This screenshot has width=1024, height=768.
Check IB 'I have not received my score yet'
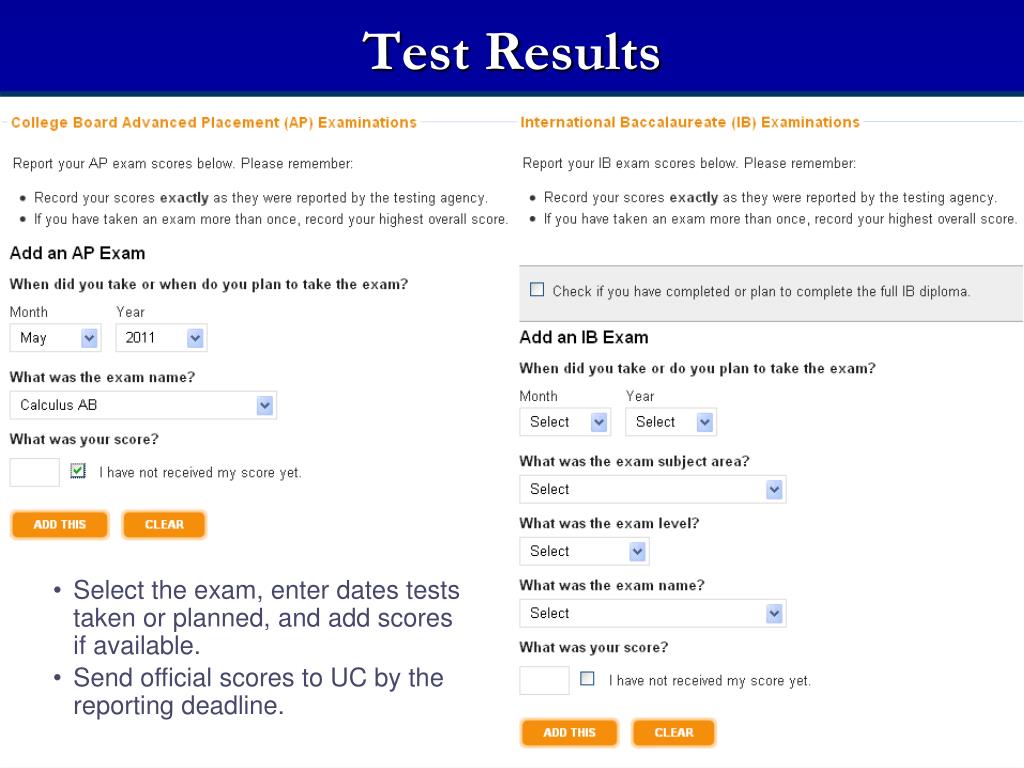click(587, 679)
